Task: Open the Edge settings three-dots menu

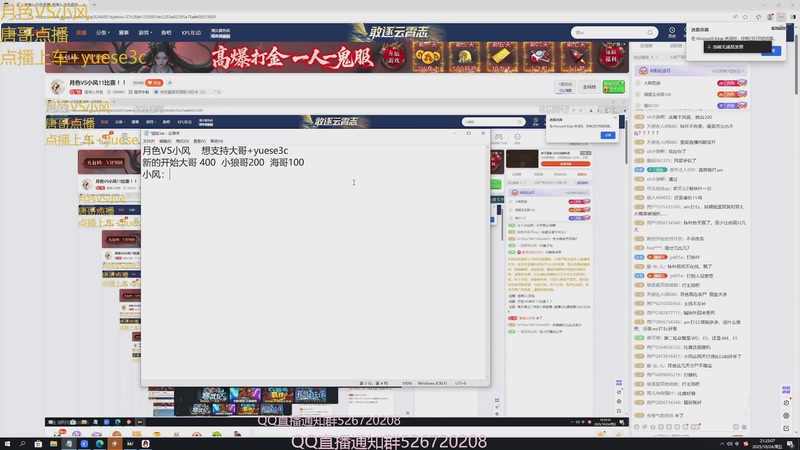Action: tap(781, 17)
